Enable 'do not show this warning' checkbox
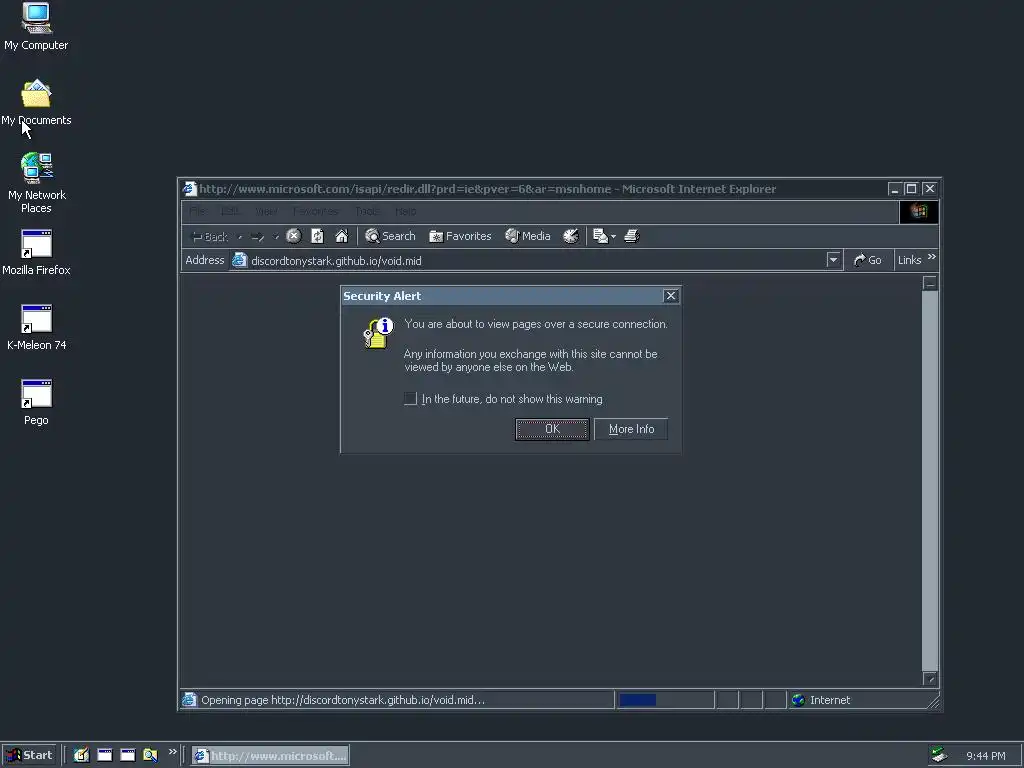 pyautogui.click(x=410, y=398)
